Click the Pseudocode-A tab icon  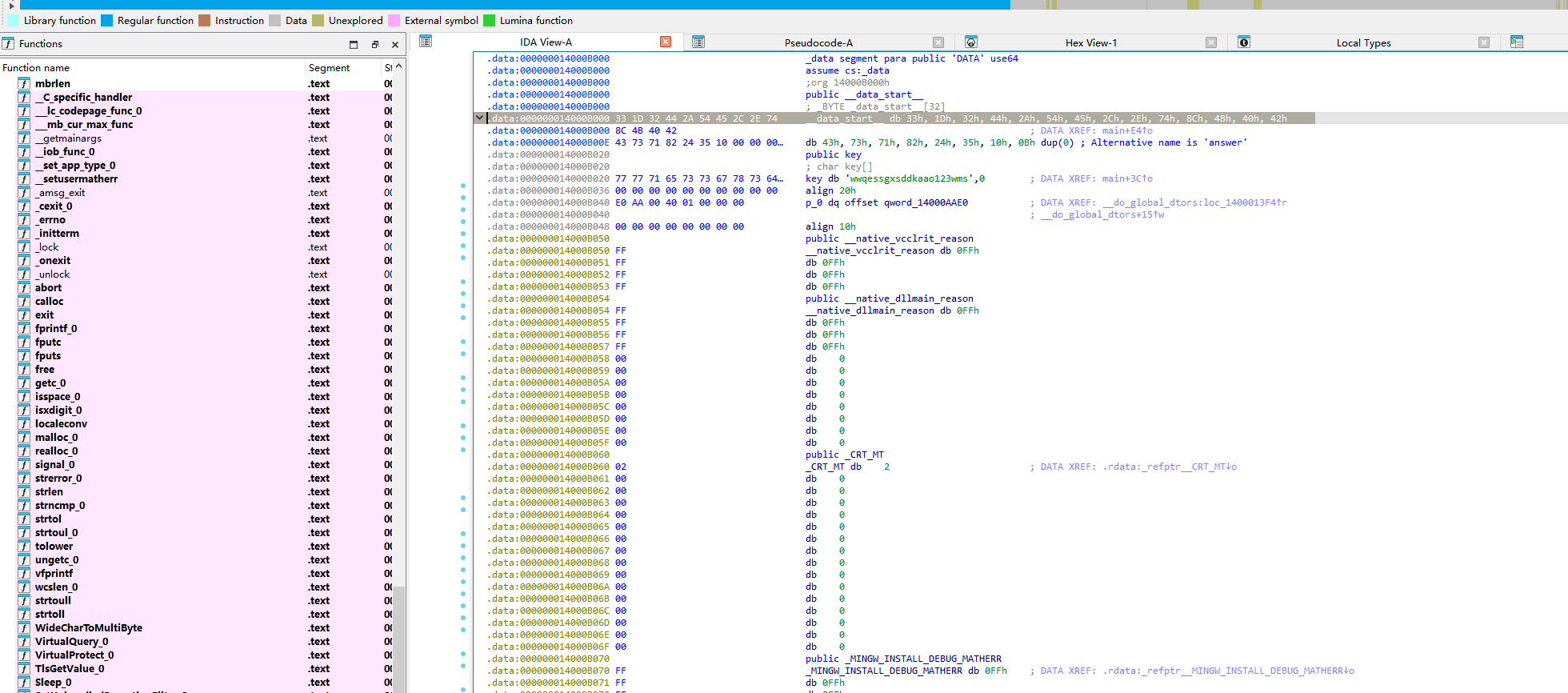[698, 42]
